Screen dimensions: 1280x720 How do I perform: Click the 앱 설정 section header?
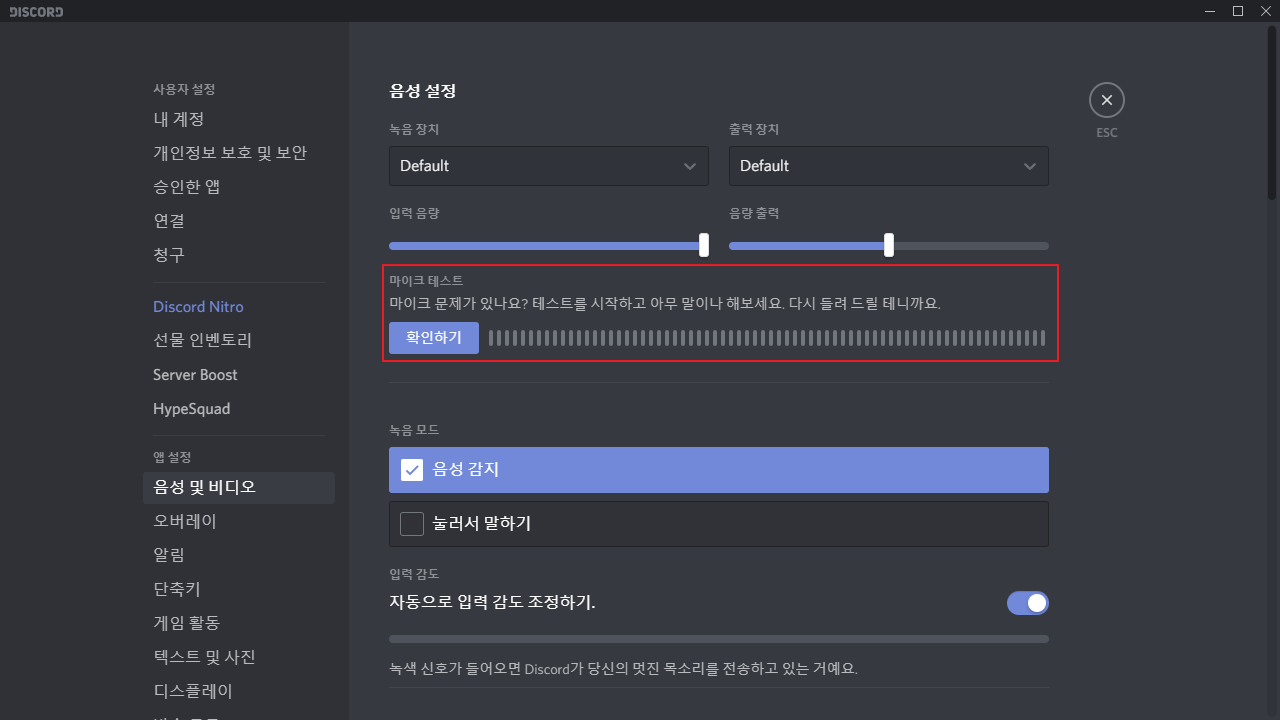coord(172,457)
